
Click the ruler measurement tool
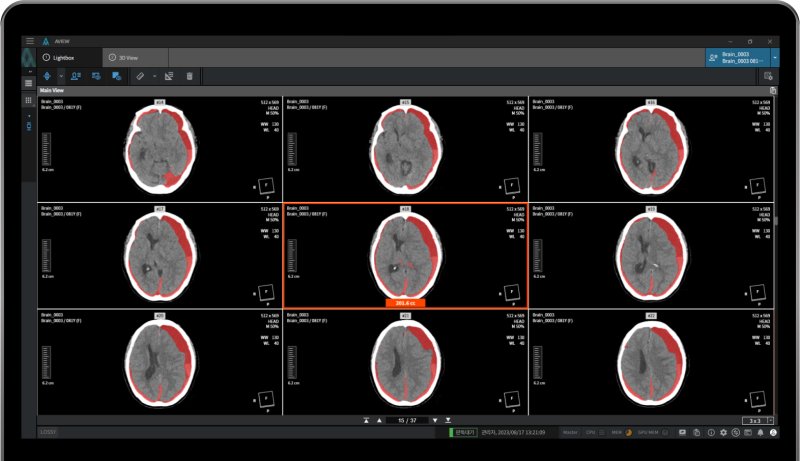point(141,76)
